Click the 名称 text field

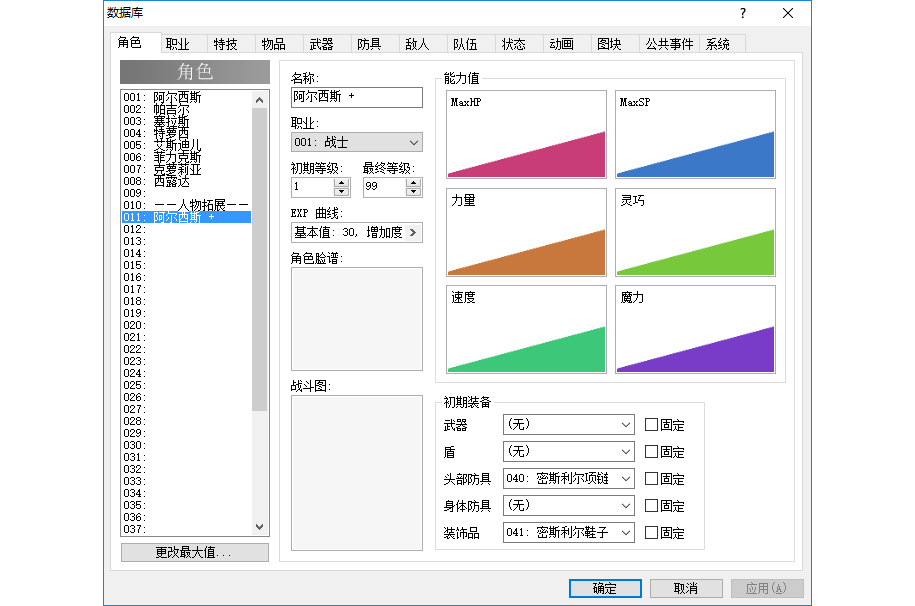357,97
